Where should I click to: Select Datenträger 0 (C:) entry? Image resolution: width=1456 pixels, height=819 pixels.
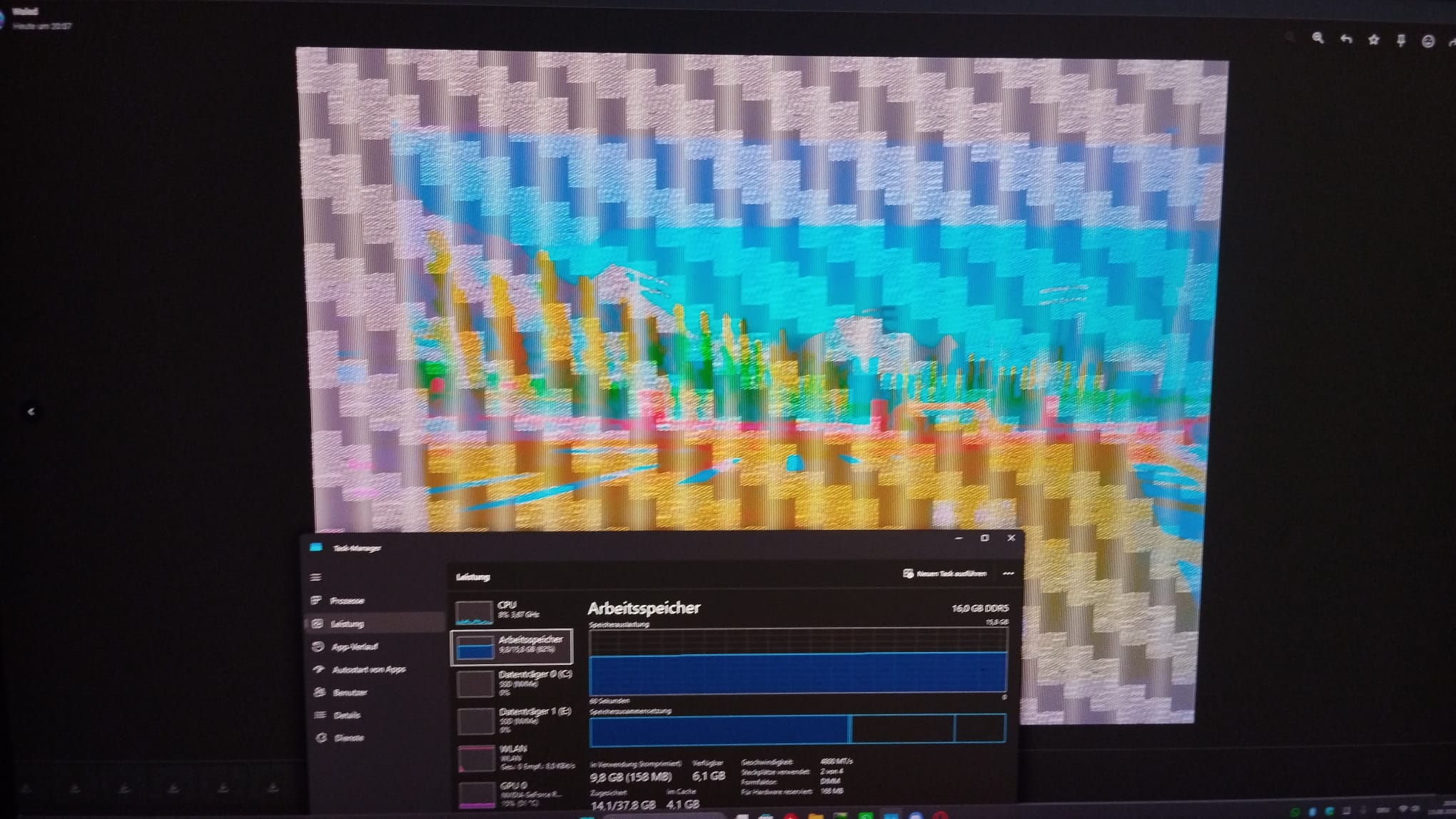tap(514, 683)
